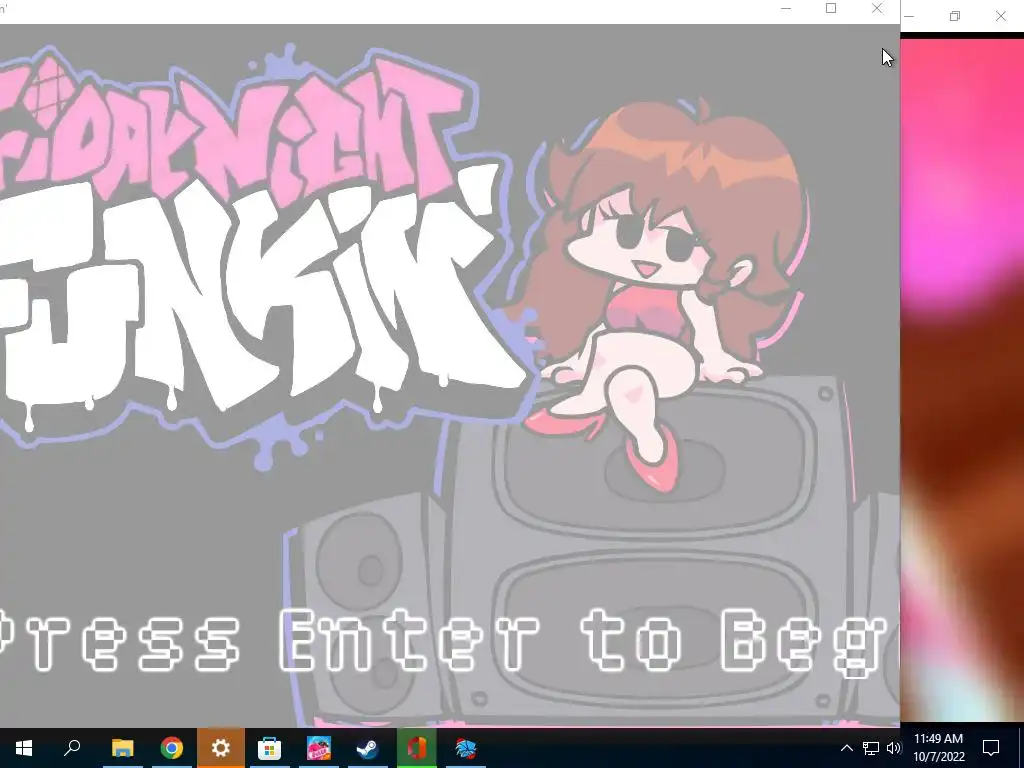Close the background pink window
The image size is (1024, 768).
[x=1000, y=16]
